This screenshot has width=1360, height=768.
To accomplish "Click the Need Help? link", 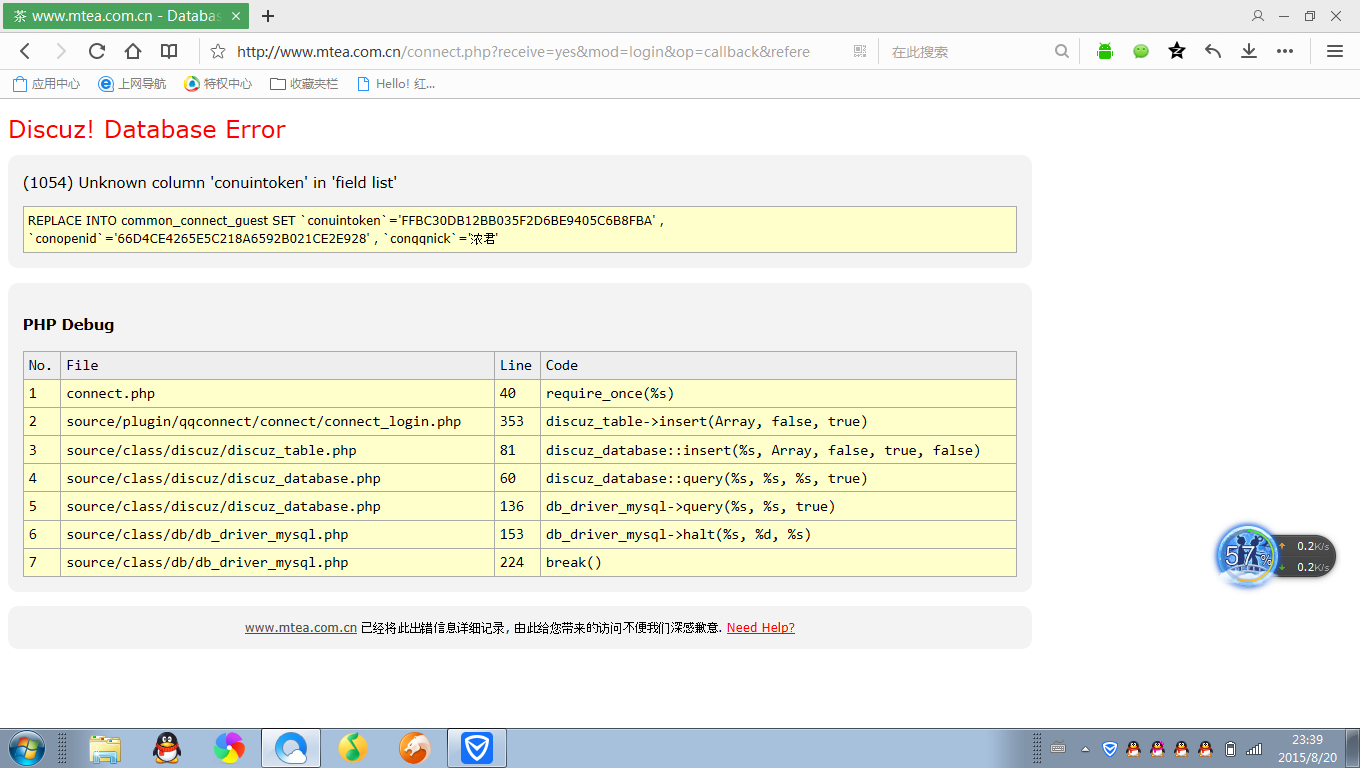I will pos(761,628).
